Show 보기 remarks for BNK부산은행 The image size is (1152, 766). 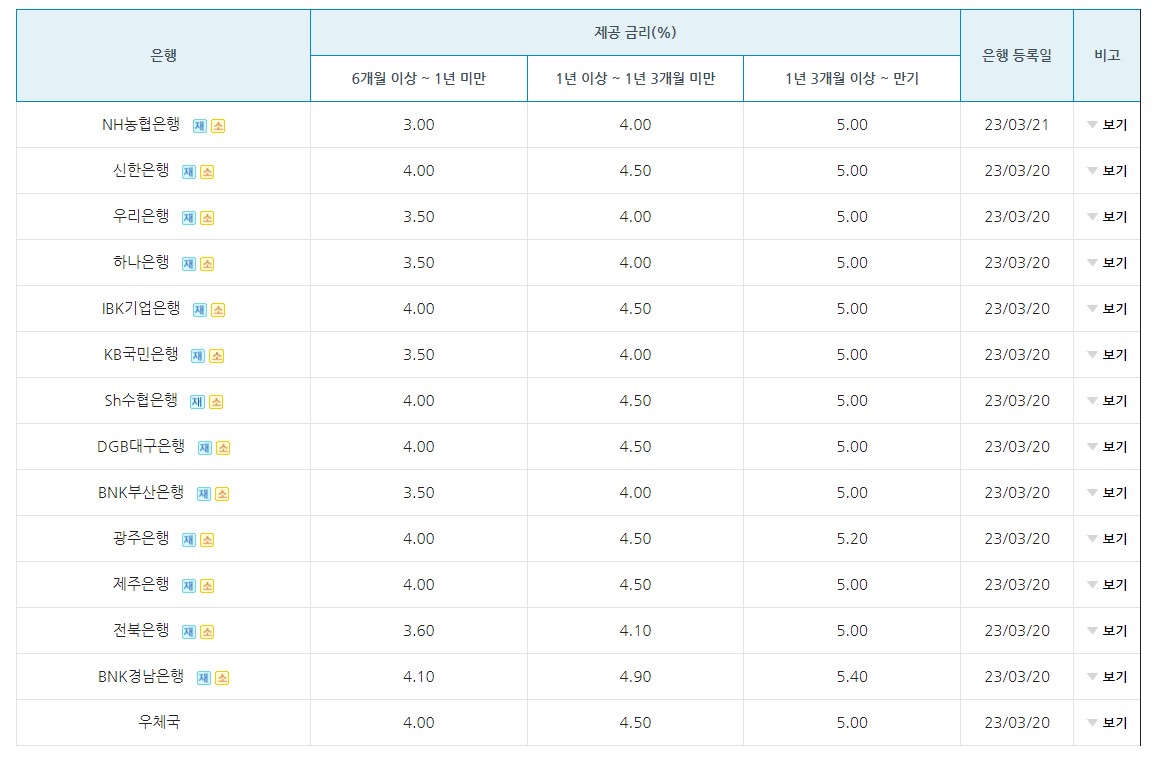pyautogui.click(x=1107, y=493)
